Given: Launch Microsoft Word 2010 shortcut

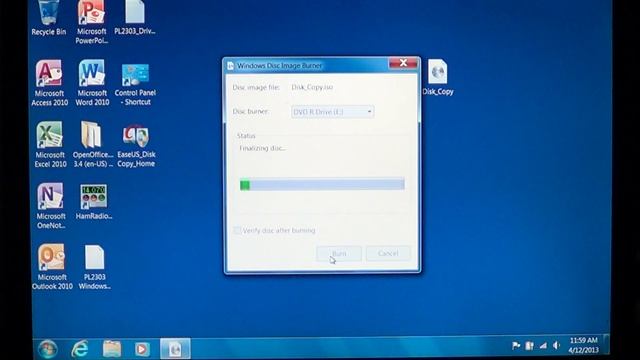Looking at the screenshot, I should 92,83.
